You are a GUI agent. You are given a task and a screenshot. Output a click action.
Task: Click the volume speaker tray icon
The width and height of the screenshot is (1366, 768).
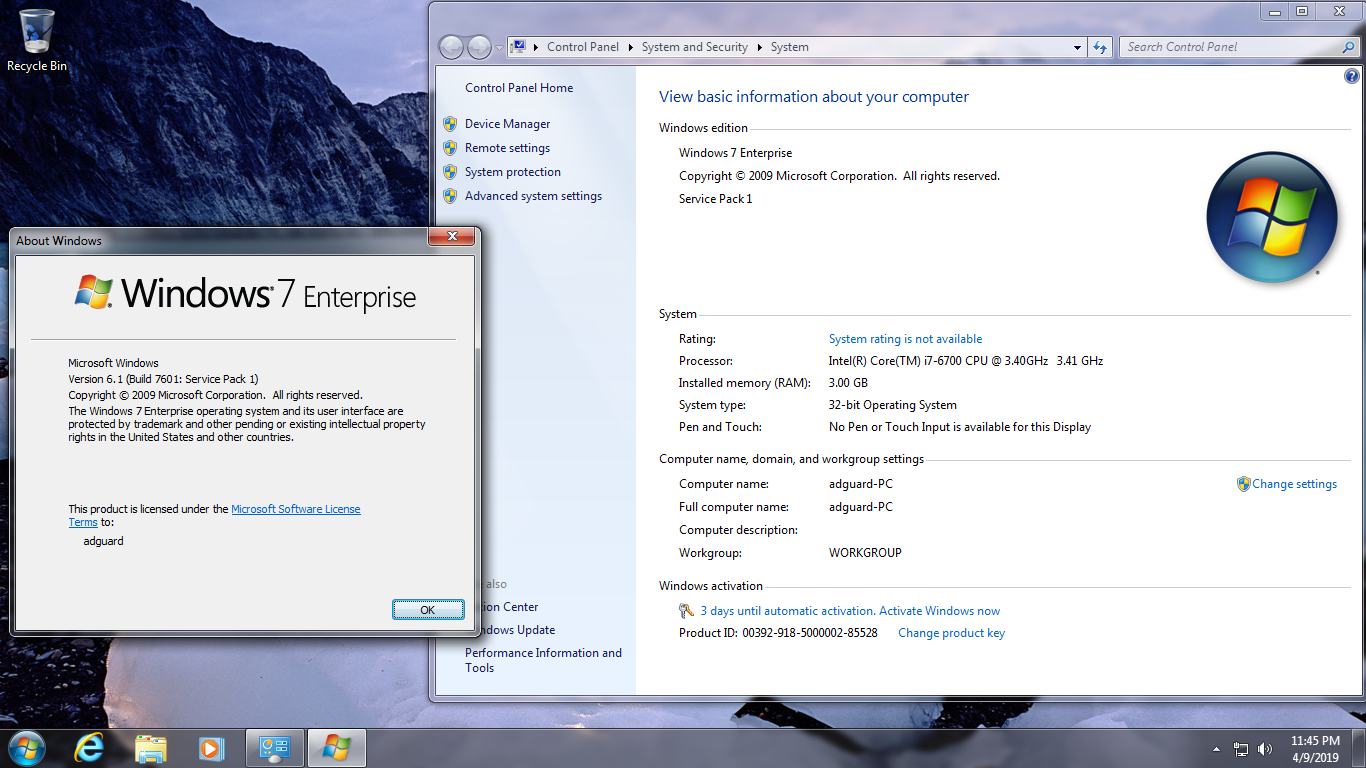[x=1265, y=749]
